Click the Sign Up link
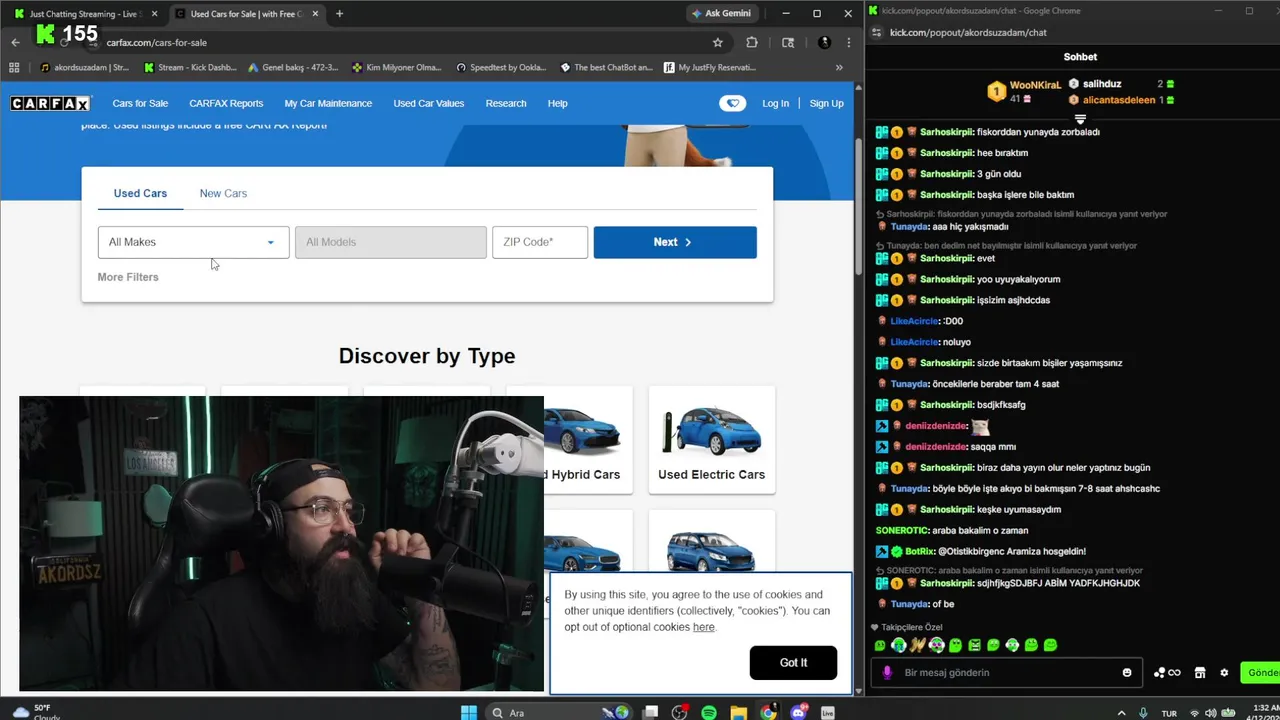The width and height of the screenshot is (1280, 720). tap(826, 103)
